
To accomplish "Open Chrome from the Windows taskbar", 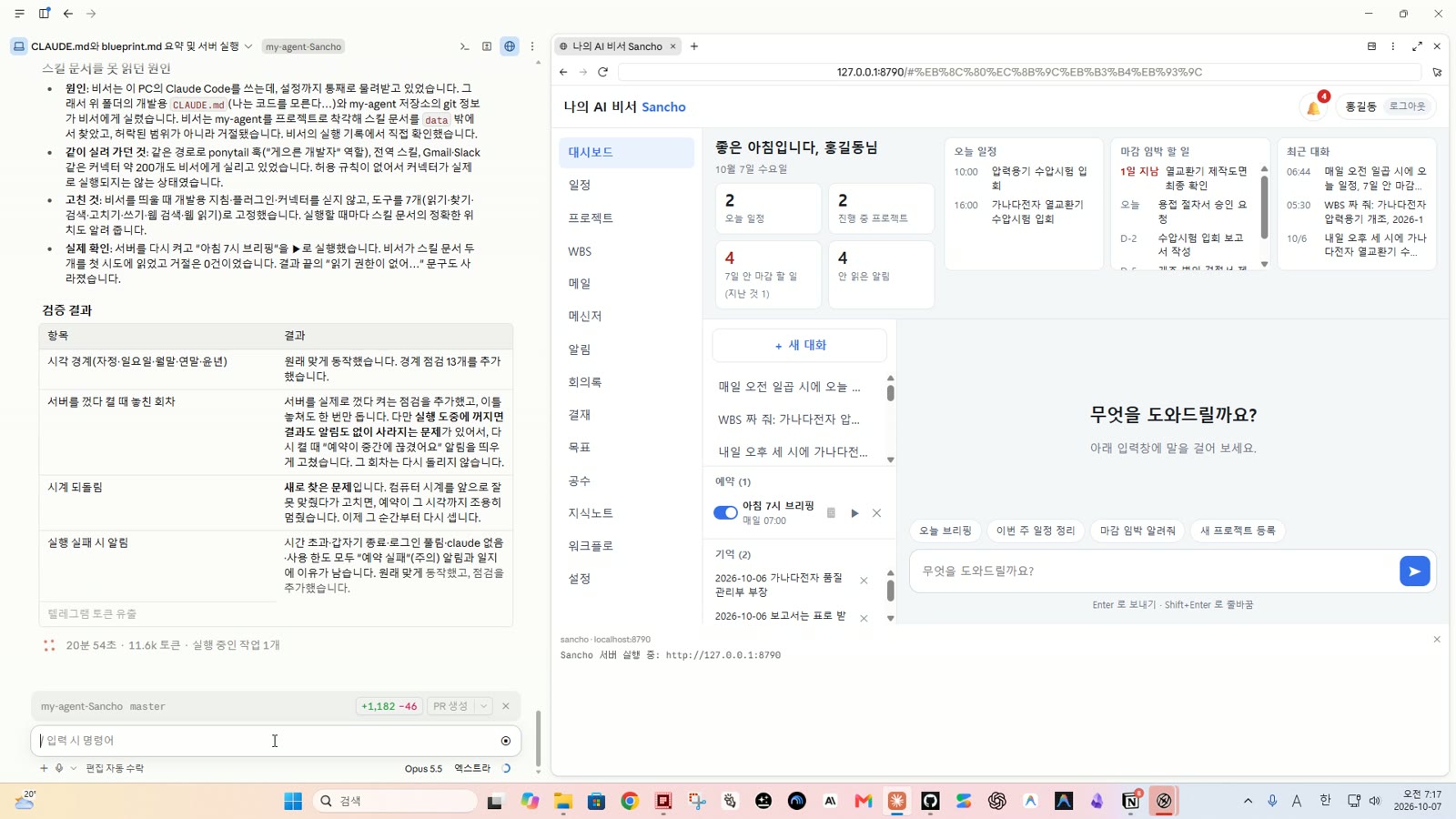I will (x=630, y=801).
